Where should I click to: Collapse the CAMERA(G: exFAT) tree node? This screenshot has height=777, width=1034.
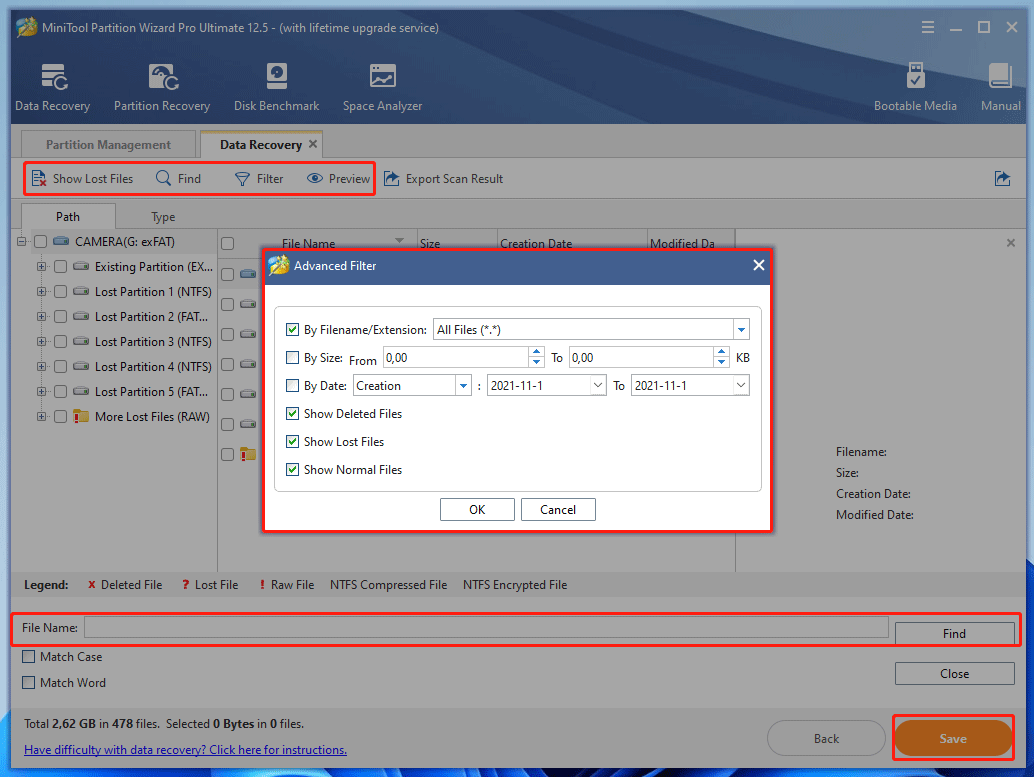click(x=22, y=241)
